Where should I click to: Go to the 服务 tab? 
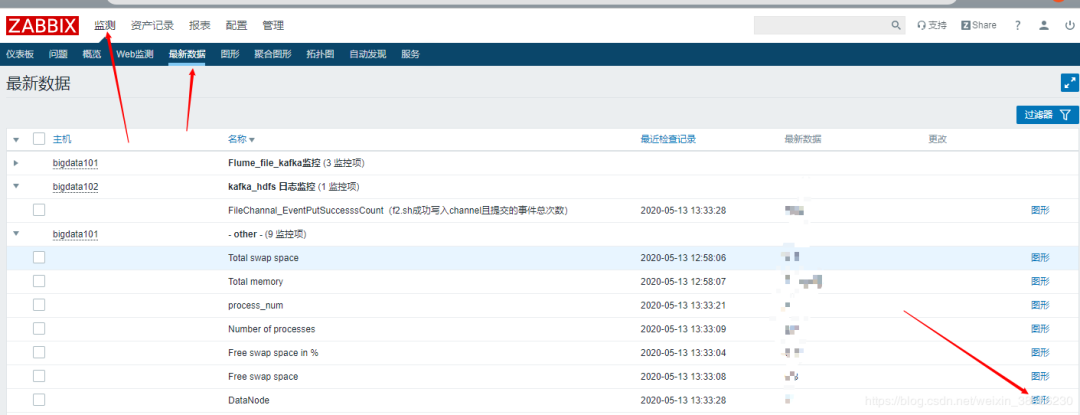[411, 54]
